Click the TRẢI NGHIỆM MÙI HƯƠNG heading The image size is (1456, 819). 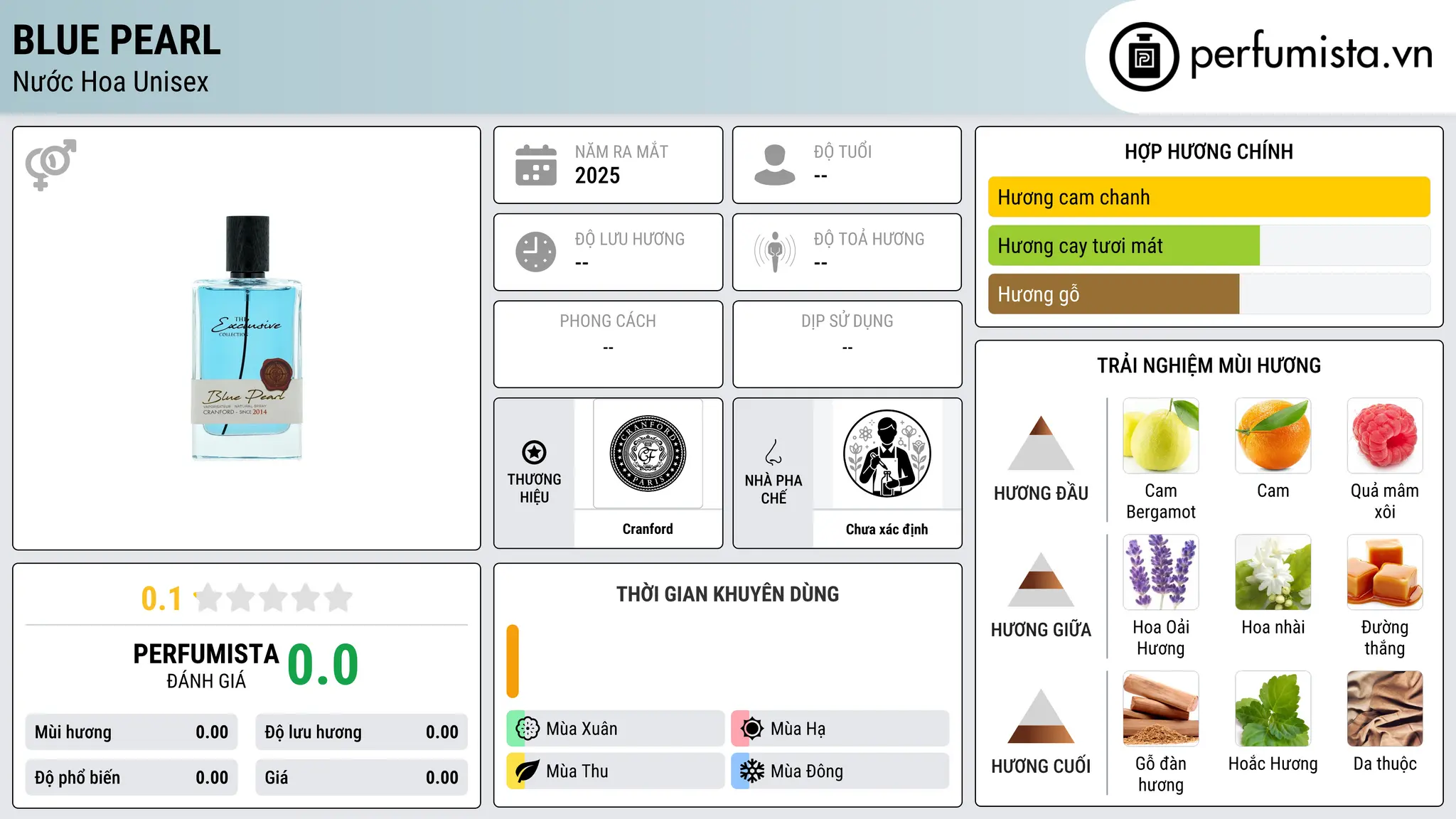coord(1209,365)
